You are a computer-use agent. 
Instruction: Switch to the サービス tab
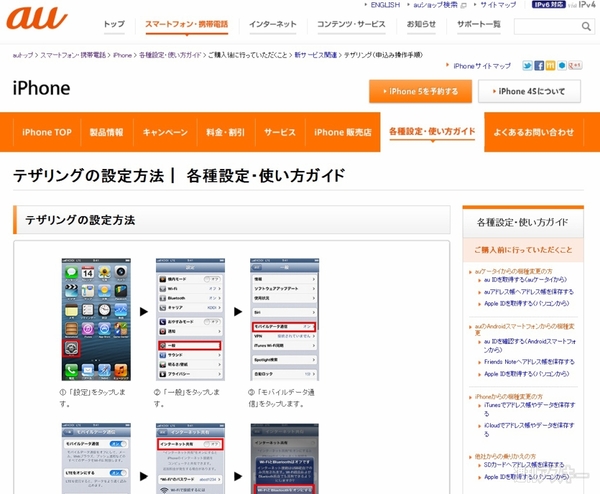(280, 132)
